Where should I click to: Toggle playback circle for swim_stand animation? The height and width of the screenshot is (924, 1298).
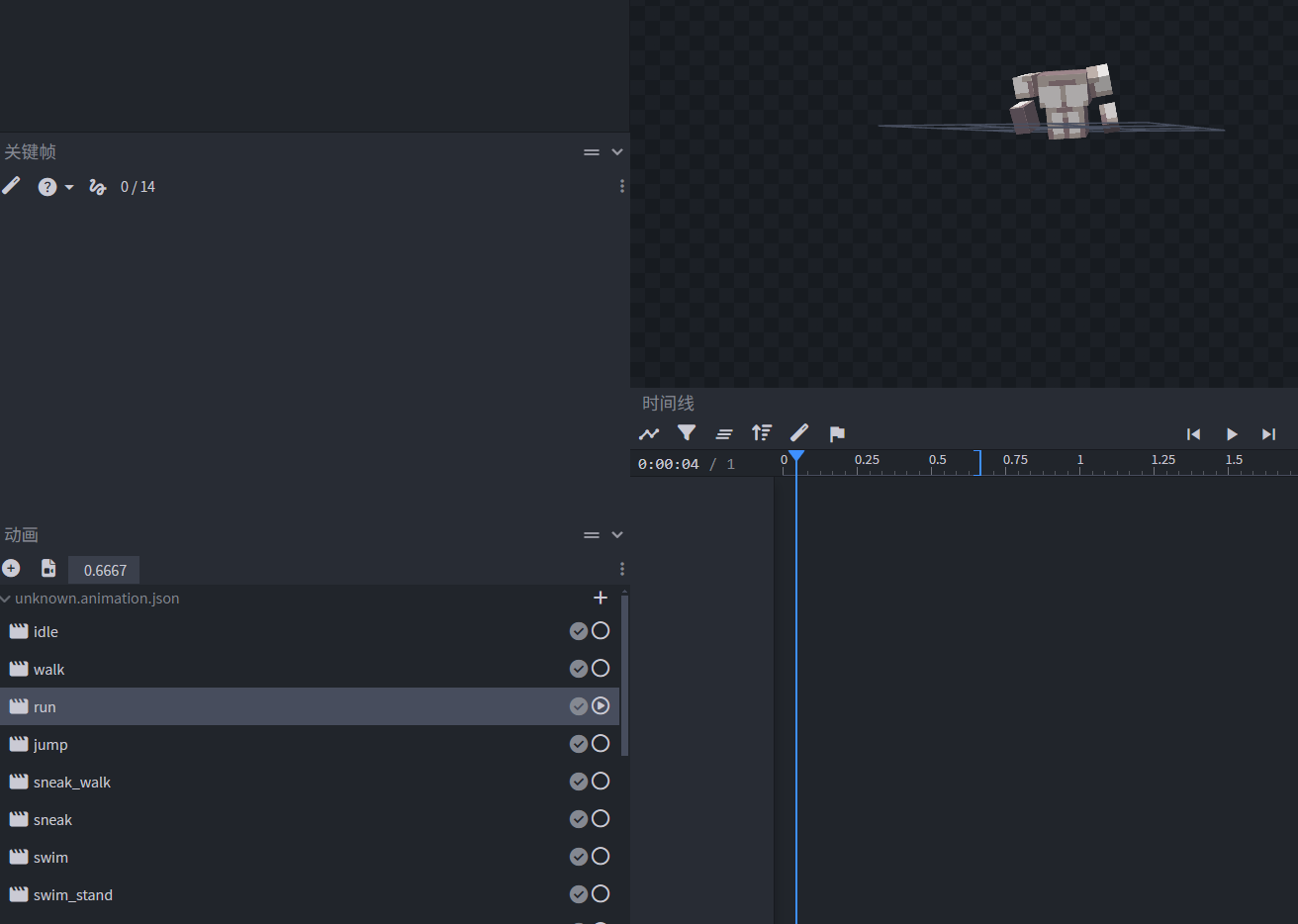point(601,894)
